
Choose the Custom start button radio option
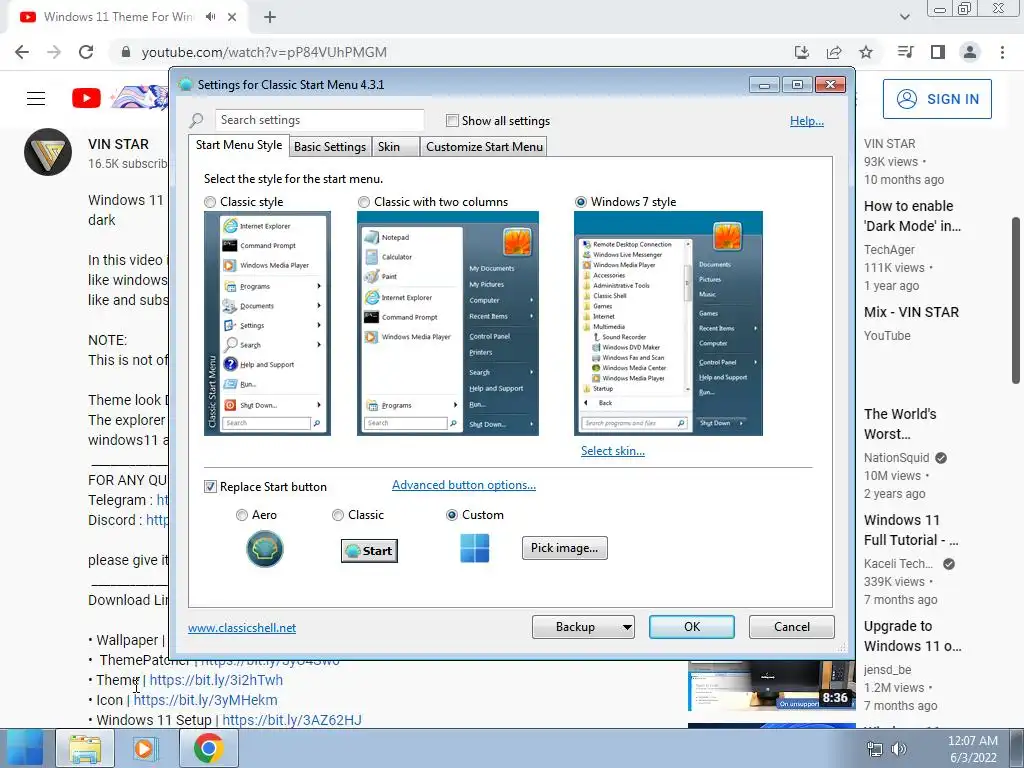(x=451, y=515)
